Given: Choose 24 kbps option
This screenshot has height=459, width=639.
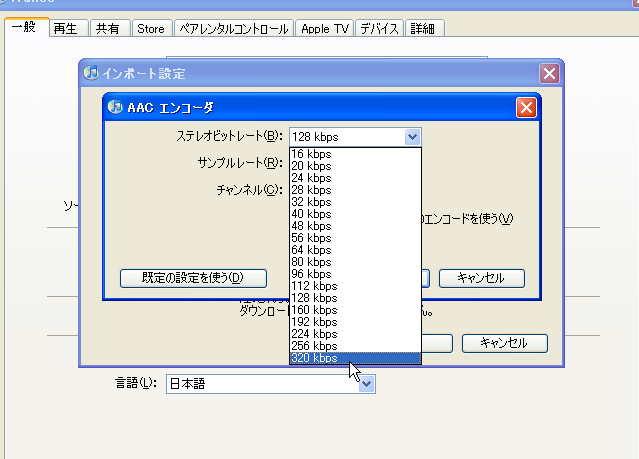Looking at the screenshot, I should 355,178.
